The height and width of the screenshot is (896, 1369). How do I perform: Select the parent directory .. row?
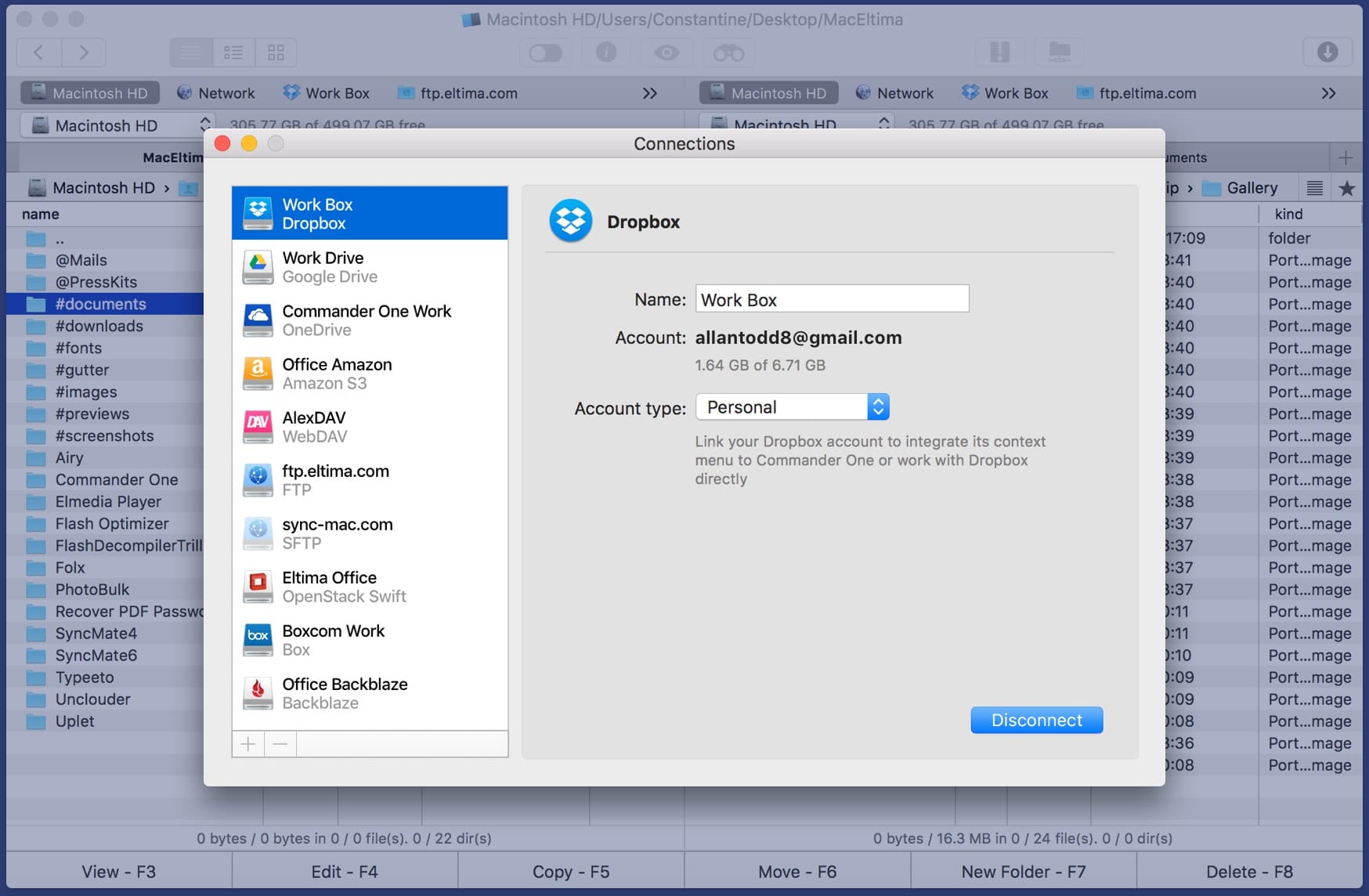click(105, 238)
